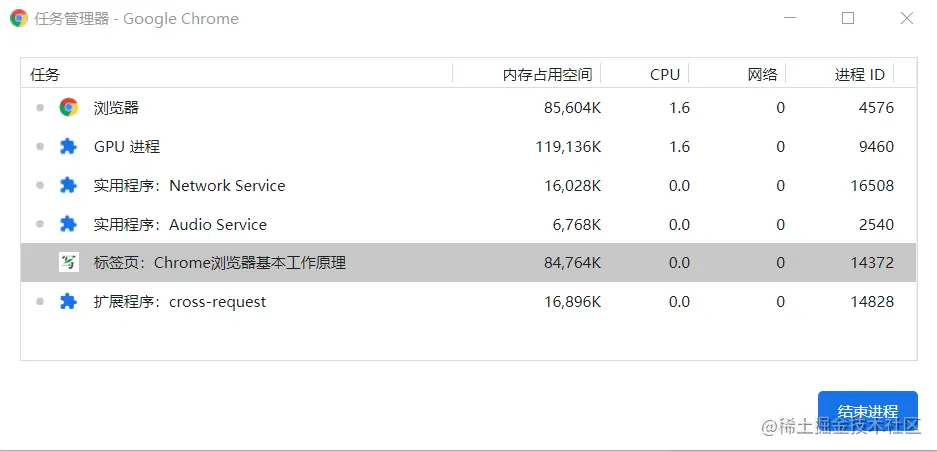This screenshot has width=937, height=452.
Task: Click the Chrome logo in the title bar
Action: coord(19,19)
